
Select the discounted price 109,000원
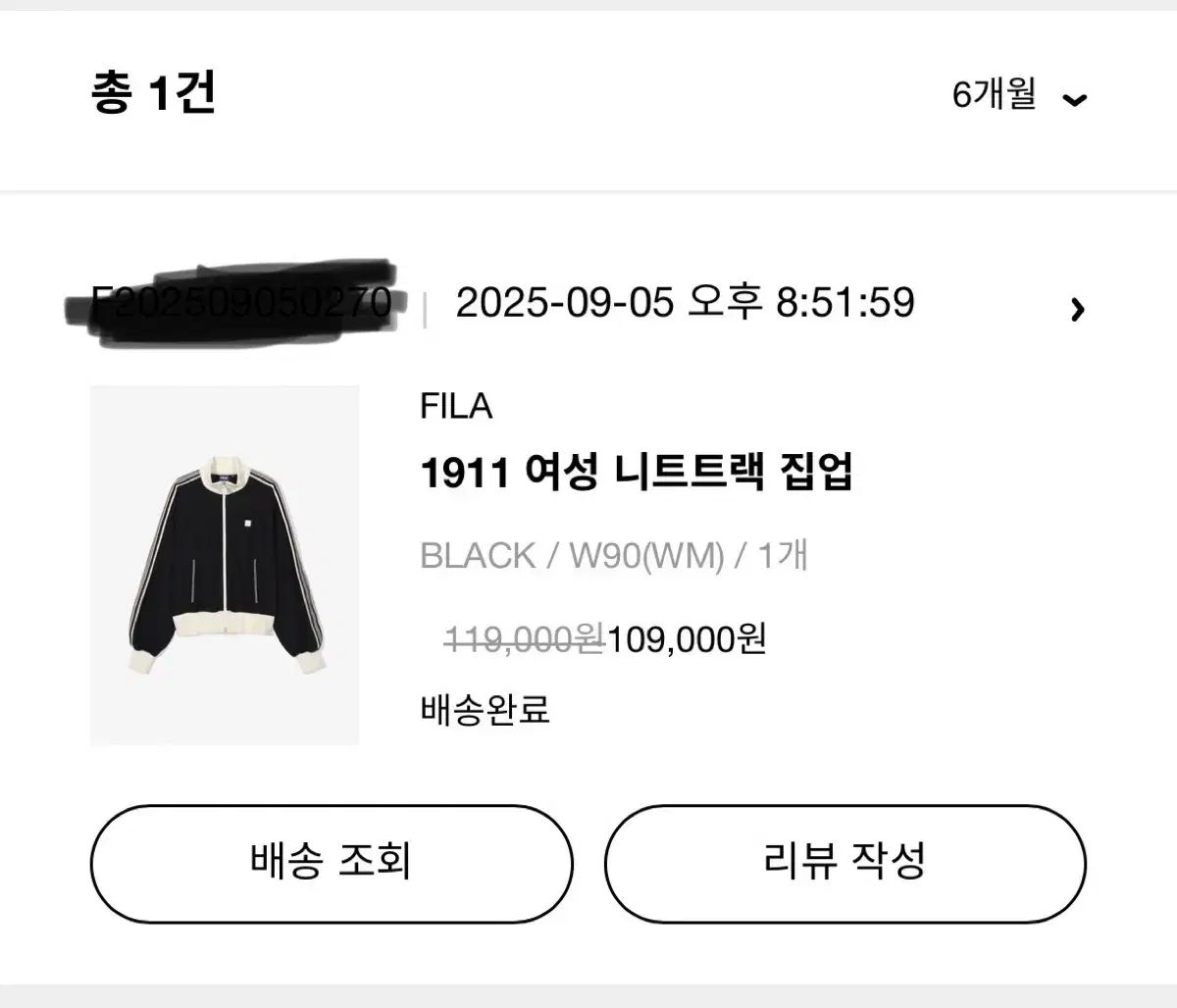coord(687,641)
